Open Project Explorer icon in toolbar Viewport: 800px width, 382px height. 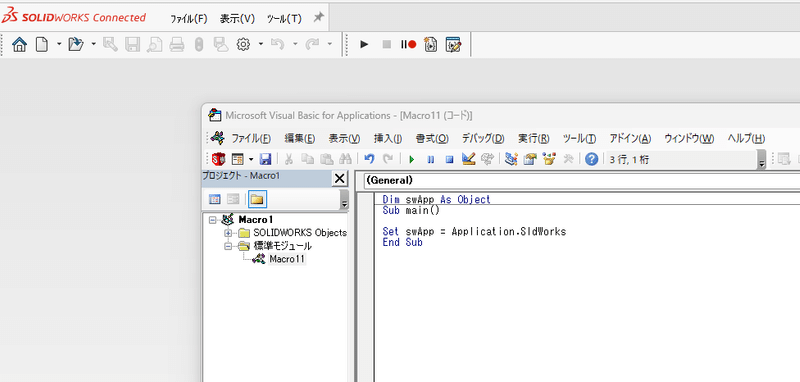tap(511, 159)
